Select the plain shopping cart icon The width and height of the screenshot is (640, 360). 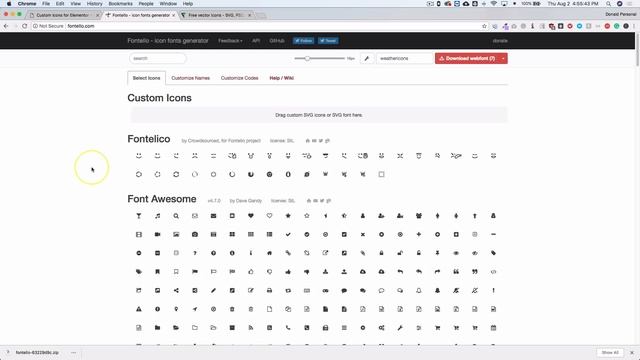437,328
